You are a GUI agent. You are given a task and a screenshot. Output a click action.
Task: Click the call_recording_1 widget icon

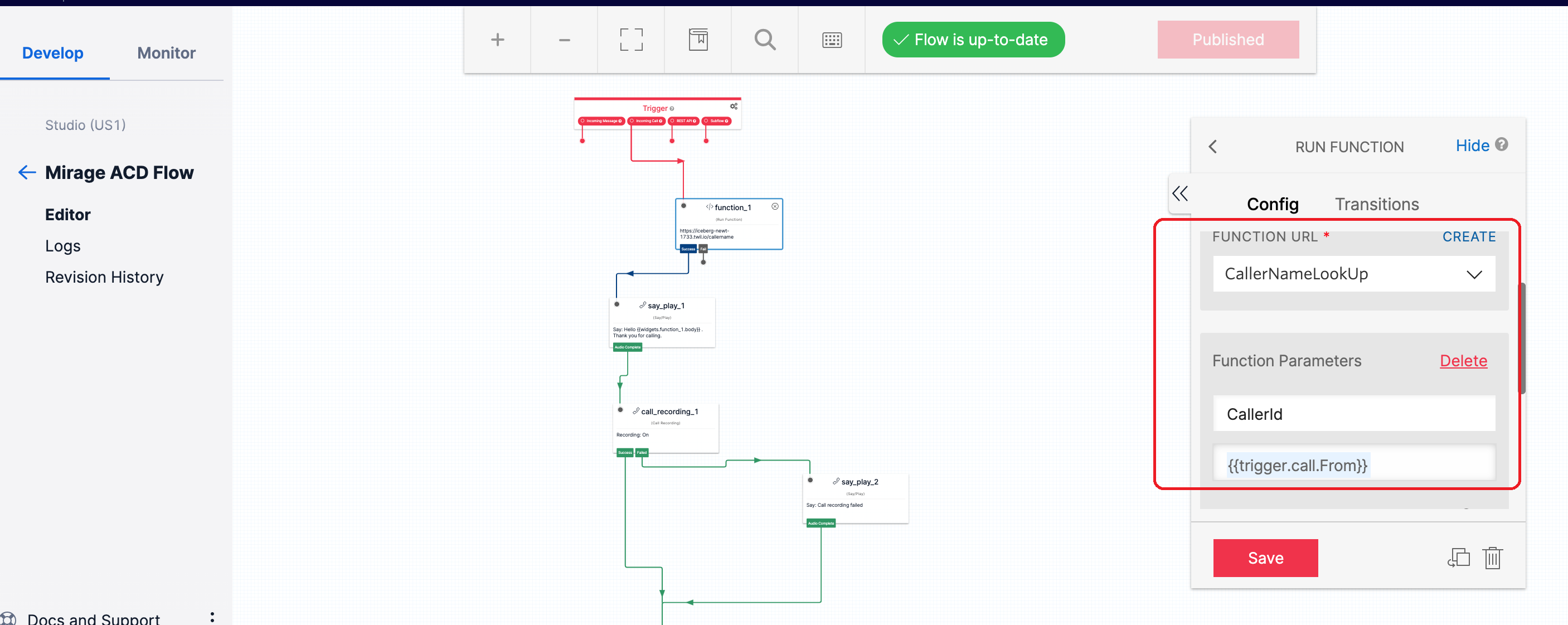pos(635,411)
